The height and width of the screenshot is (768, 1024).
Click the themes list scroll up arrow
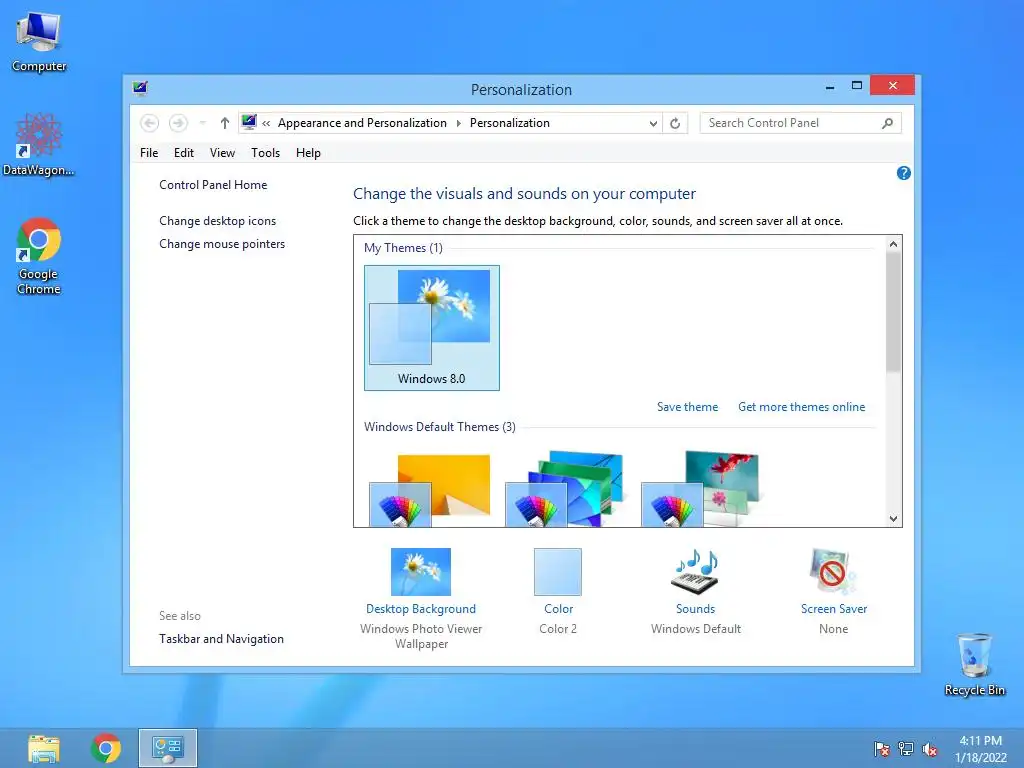(x=893, y=244)
